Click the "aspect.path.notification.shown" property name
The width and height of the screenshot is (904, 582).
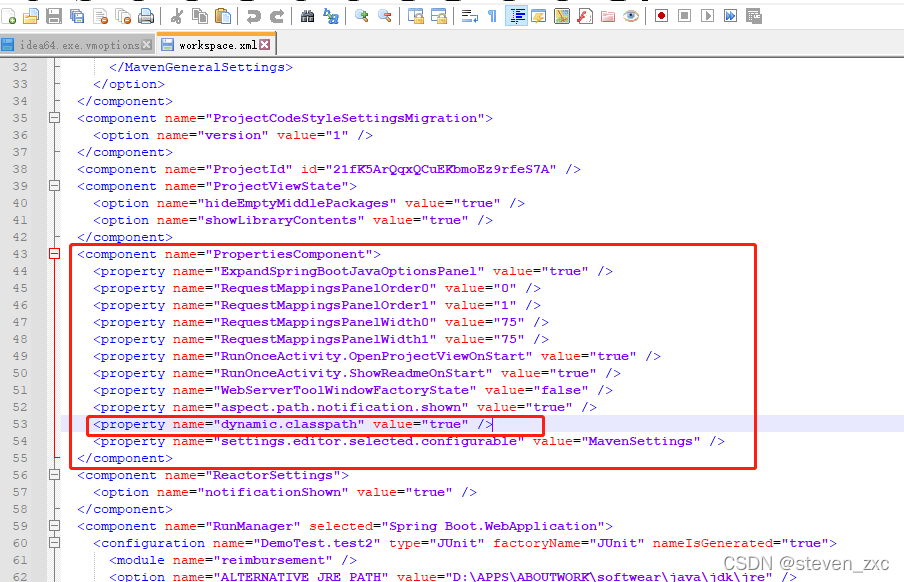pos(341,407)
